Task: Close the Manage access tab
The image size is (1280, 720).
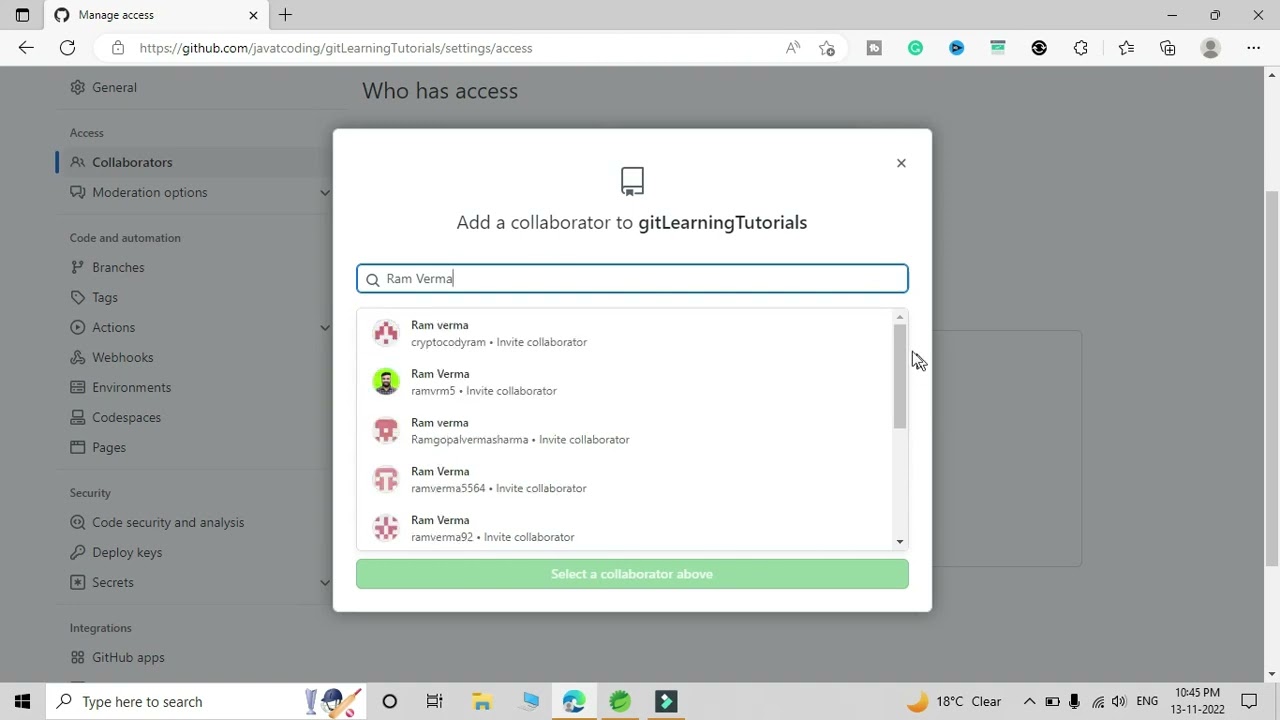Action: tap(253, 15)
